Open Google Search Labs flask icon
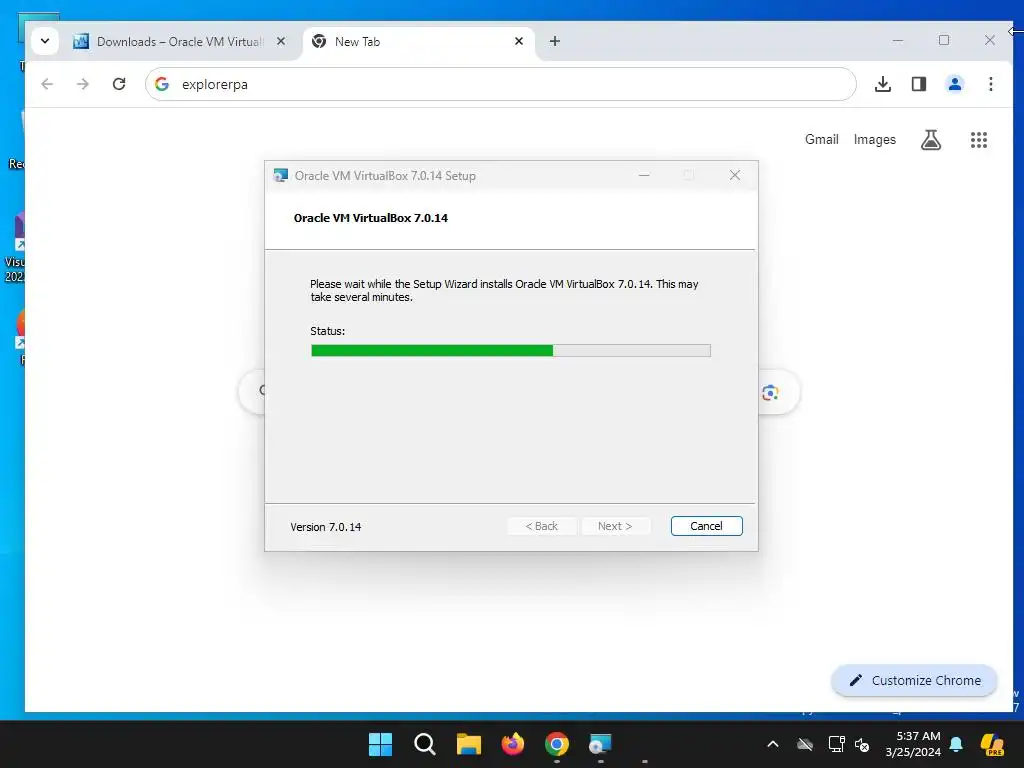The height and width of the screenshot is (768, 1024). pos(931,140)
